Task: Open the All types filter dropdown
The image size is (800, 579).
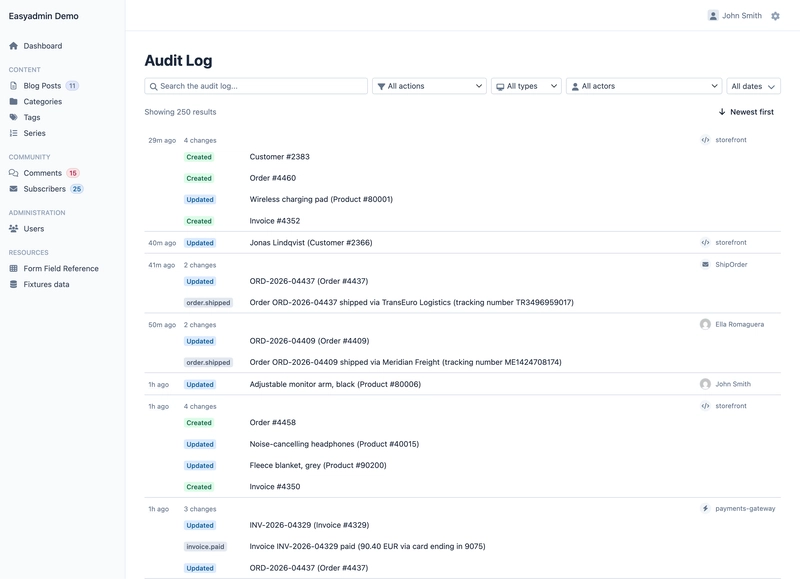Action: 527,86
